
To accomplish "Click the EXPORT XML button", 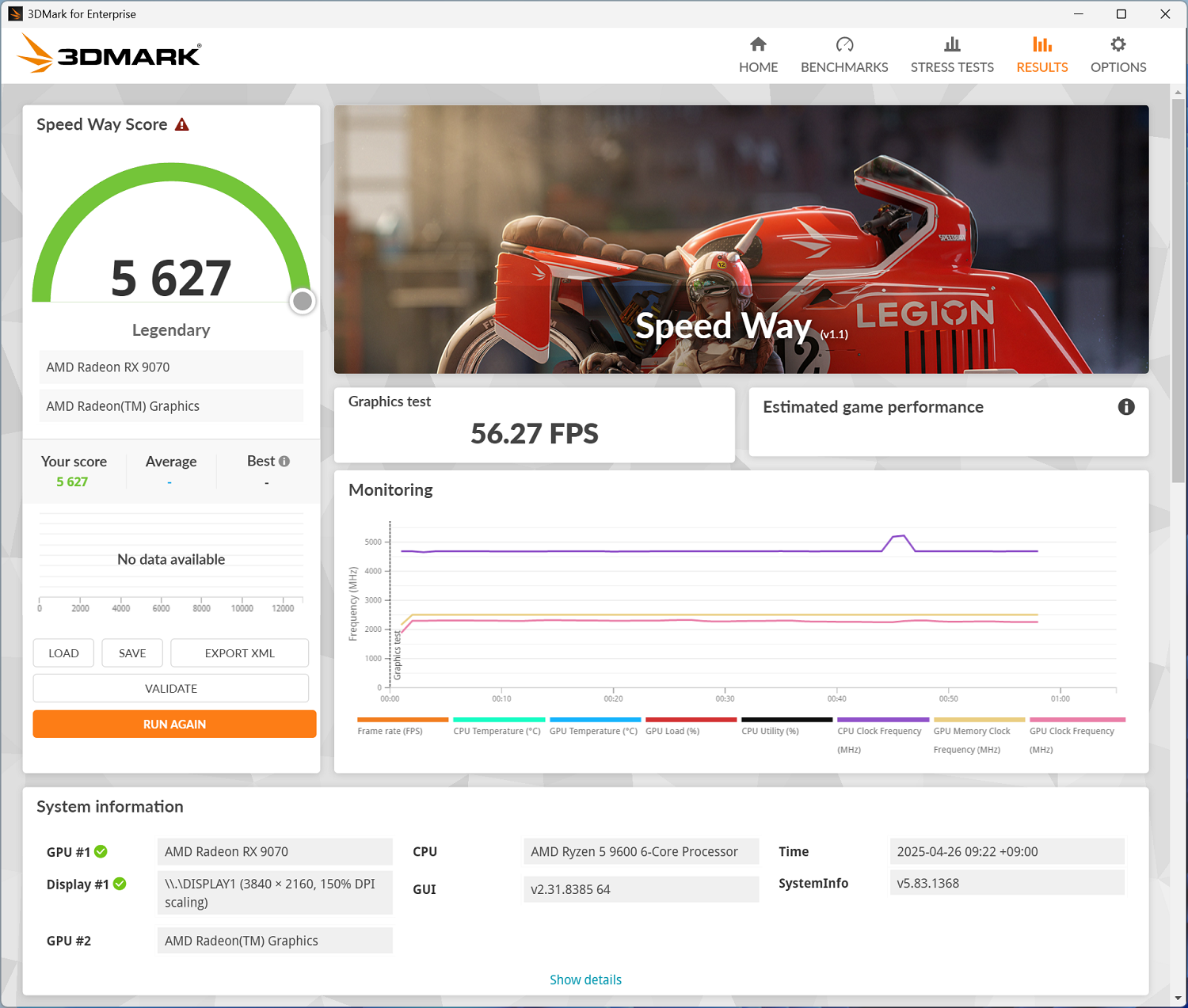I will 240,653.
